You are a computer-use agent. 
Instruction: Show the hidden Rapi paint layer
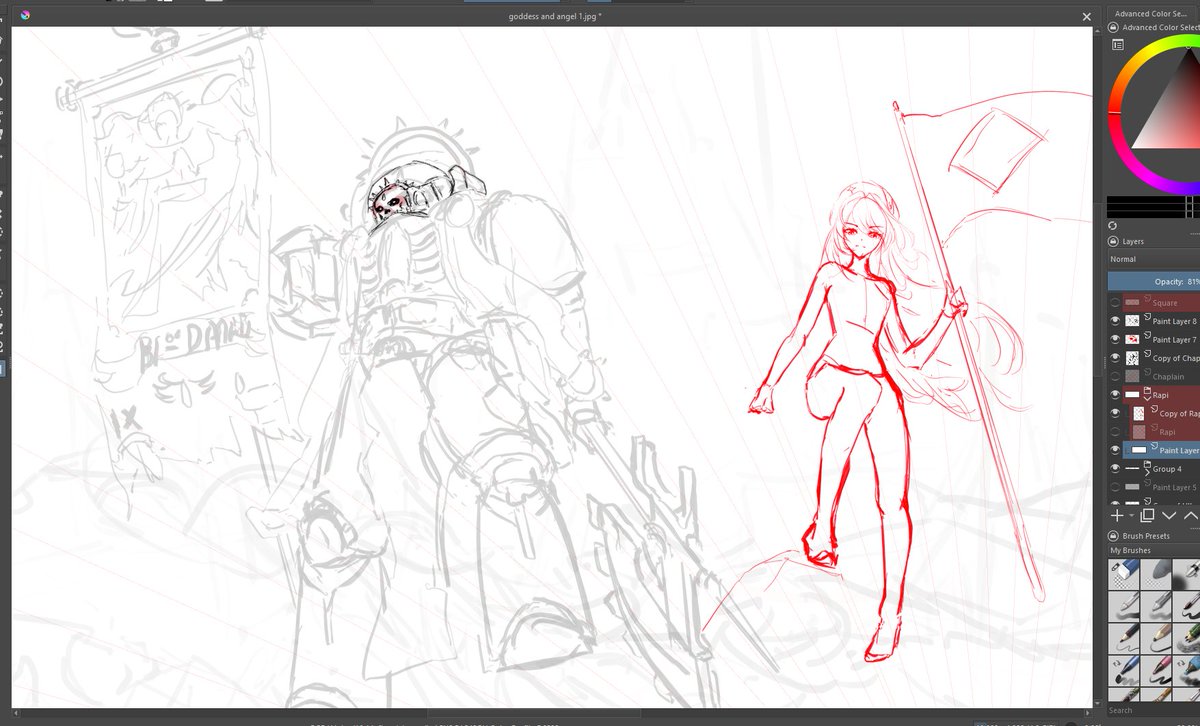1116,432
